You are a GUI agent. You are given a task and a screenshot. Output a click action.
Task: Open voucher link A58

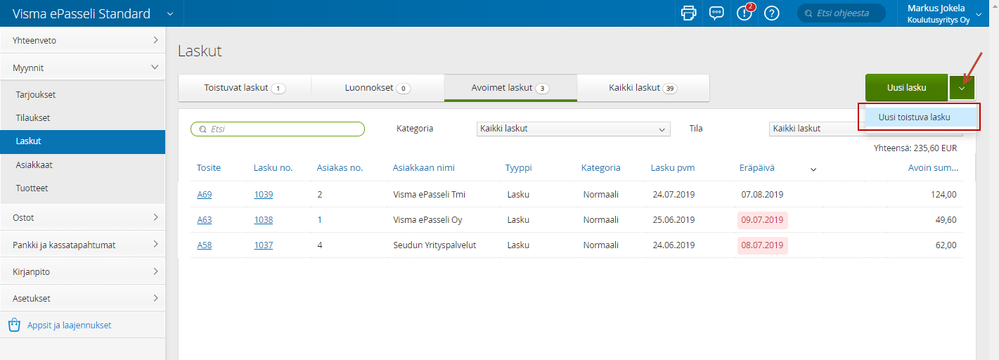[204, 245]
